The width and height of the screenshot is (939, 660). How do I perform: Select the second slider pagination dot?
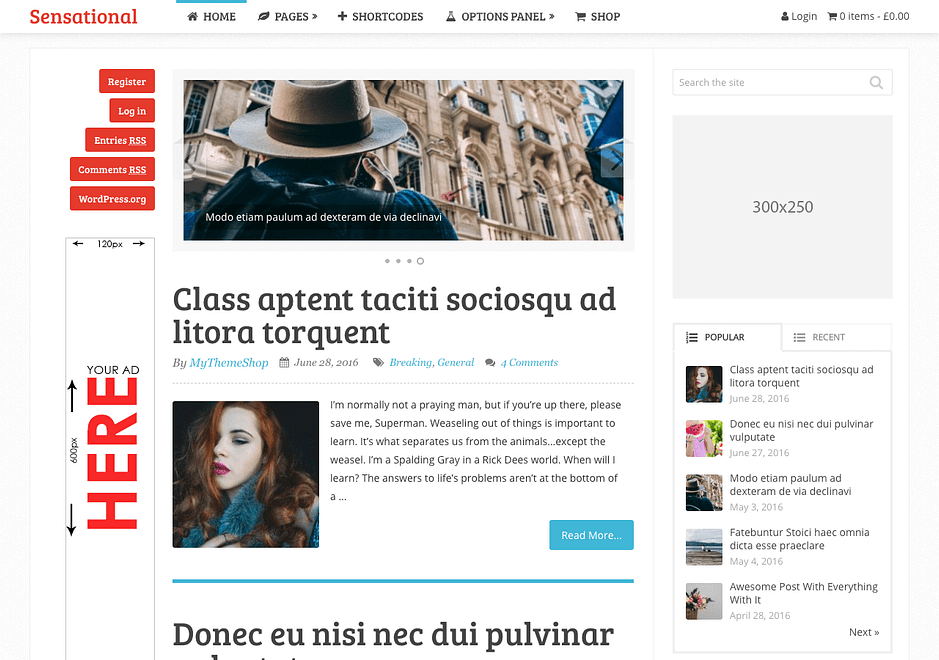(398, 261)
